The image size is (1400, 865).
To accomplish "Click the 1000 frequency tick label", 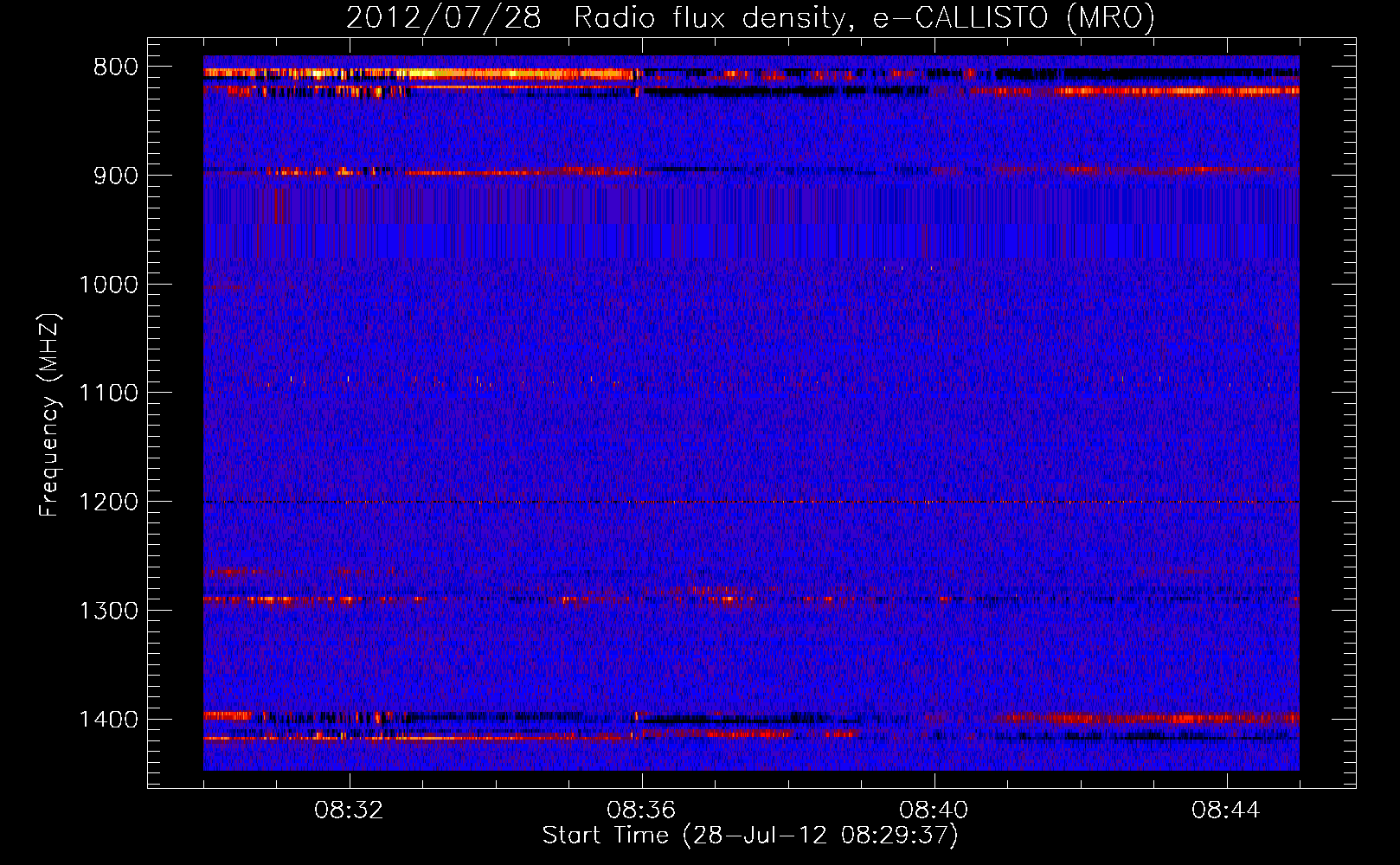I will click(x=108, y=285).
